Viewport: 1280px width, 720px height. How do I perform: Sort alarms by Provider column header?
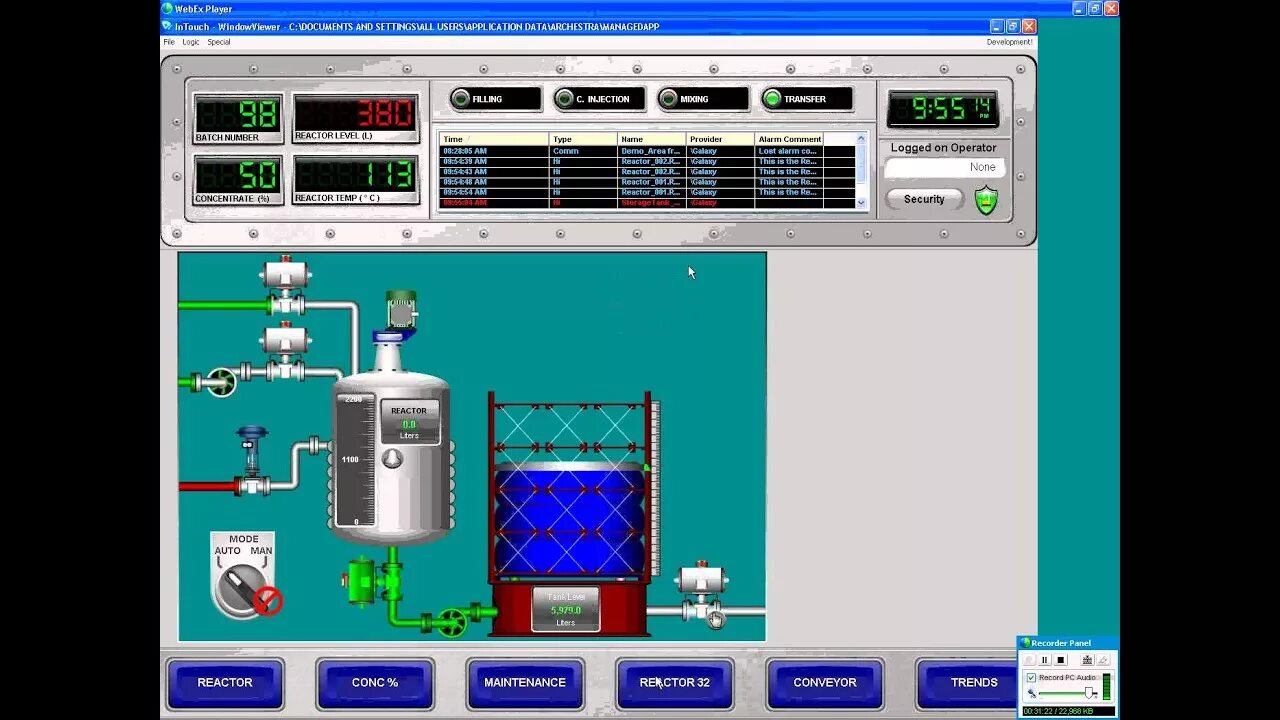click(x=720, y=139)
